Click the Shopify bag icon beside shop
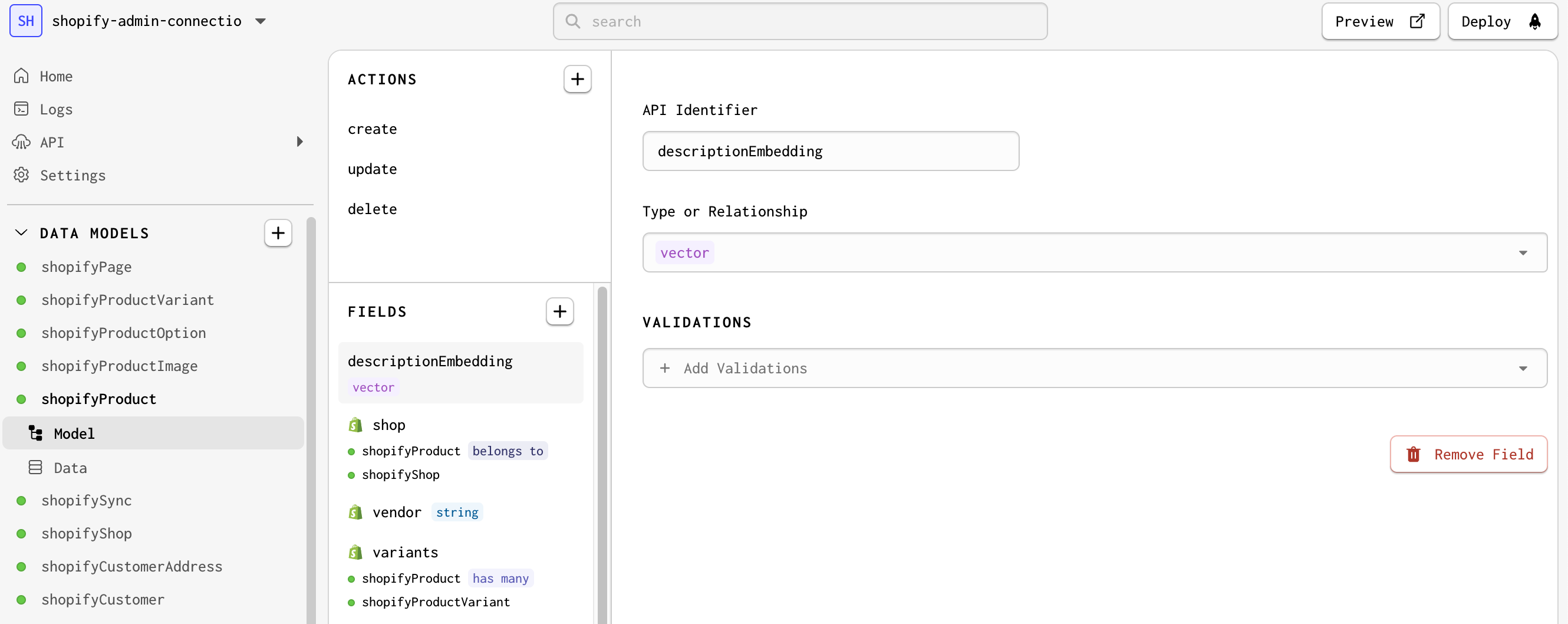Viewport: 1568px width, 624px height. (355, 424)
